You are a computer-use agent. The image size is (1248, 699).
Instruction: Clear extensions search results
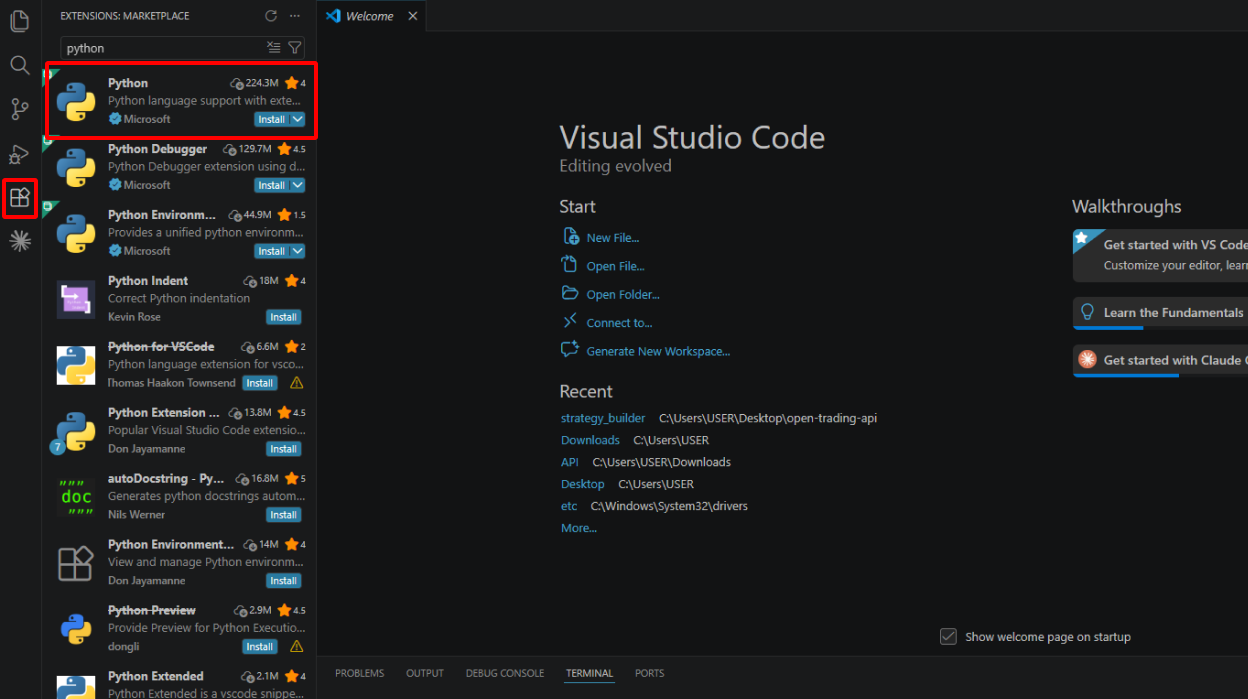(x=274, y=48)
